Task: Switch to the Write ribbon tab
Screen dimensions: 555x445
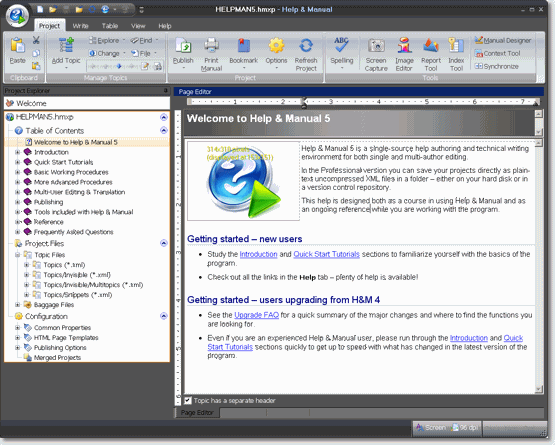Action: pyautogui.click(x=80, y=26)
